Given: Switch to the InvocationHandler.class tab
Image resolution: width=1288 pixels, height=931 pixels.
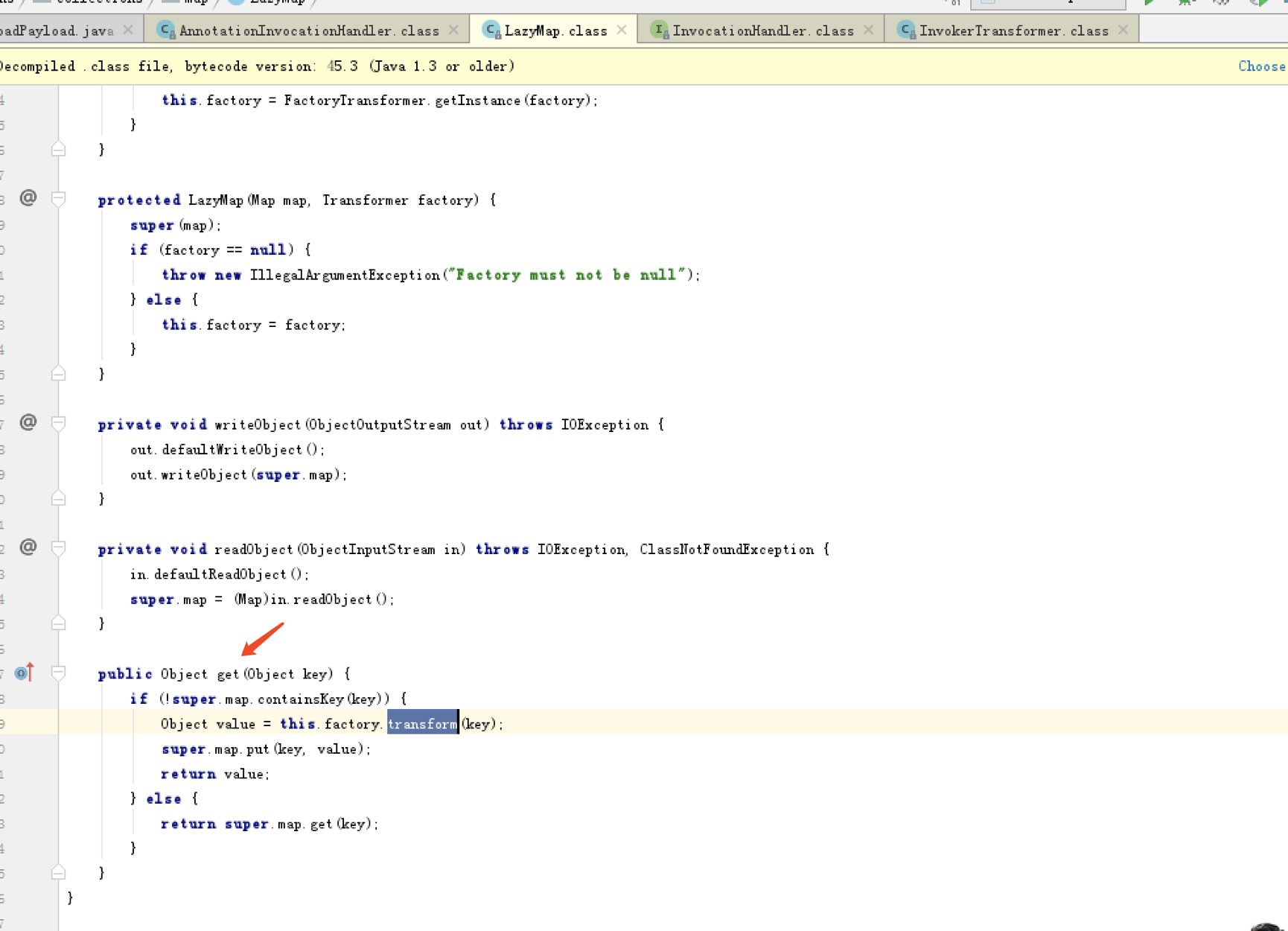Looking at the screenshot, I should [x=763, y=31].
